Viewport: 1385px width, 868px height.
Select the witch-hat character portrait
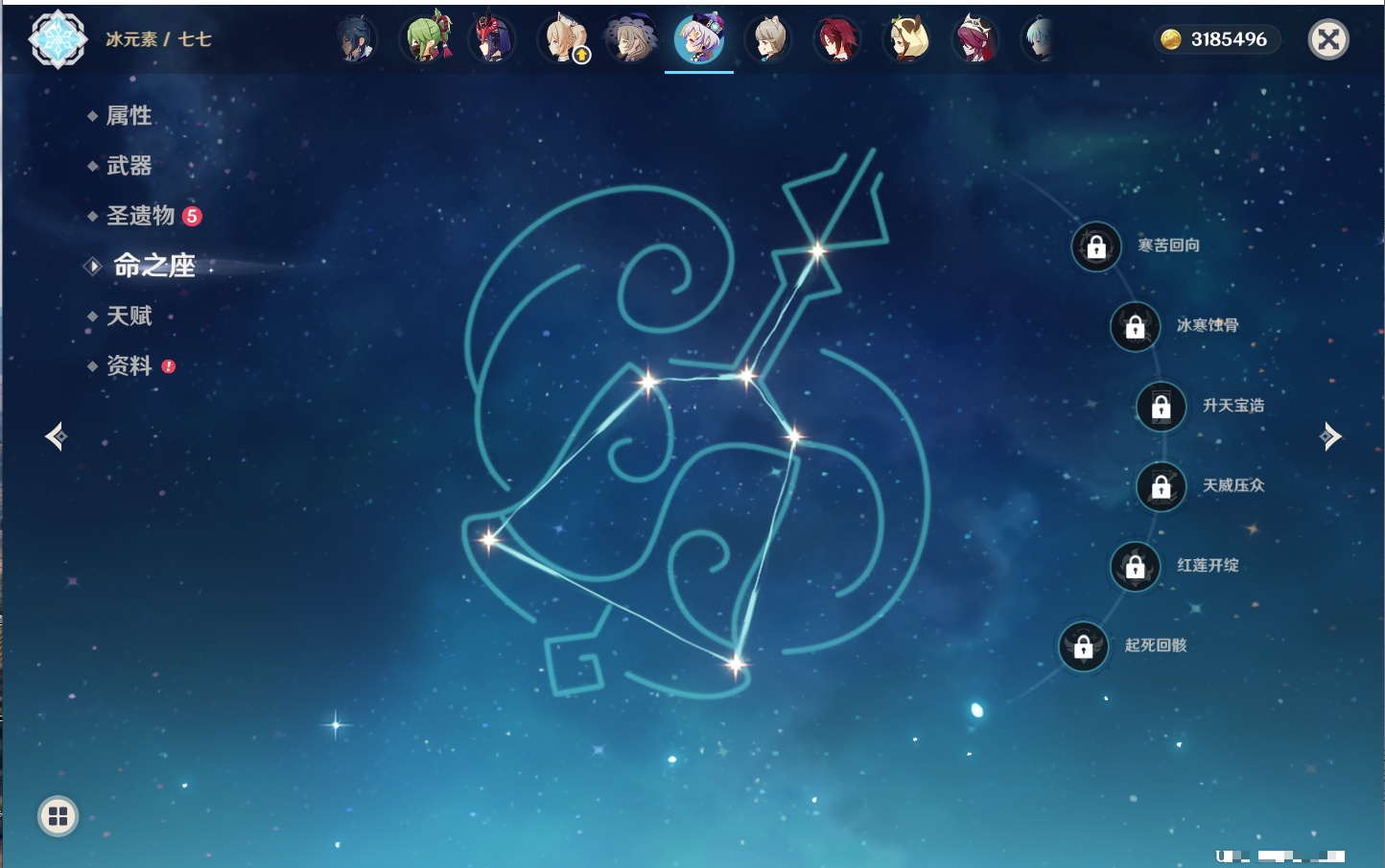coord(631,39)
